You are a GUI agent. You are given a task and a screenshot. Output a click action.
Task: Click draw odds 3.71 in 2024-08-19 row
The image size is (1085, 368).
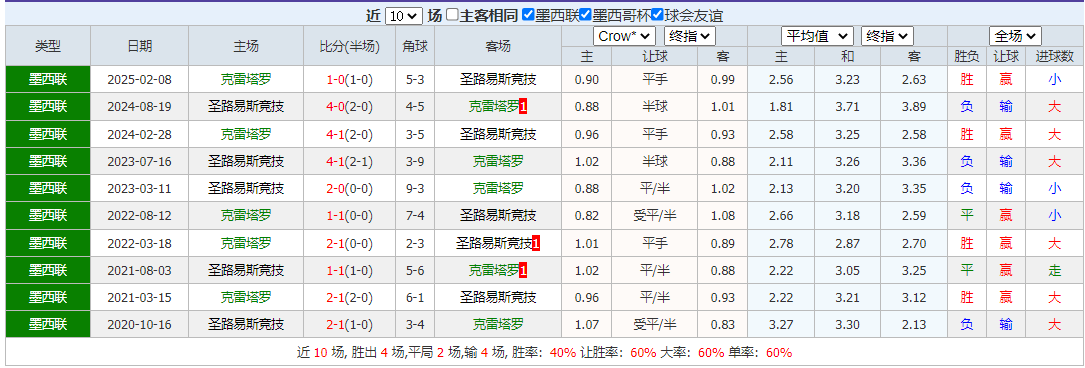tap(847, 107)
